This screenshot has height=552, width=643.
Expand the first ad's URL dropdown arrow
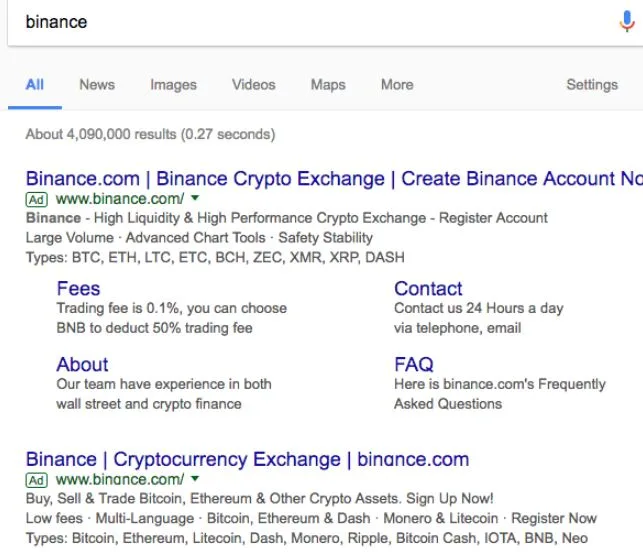195,199
